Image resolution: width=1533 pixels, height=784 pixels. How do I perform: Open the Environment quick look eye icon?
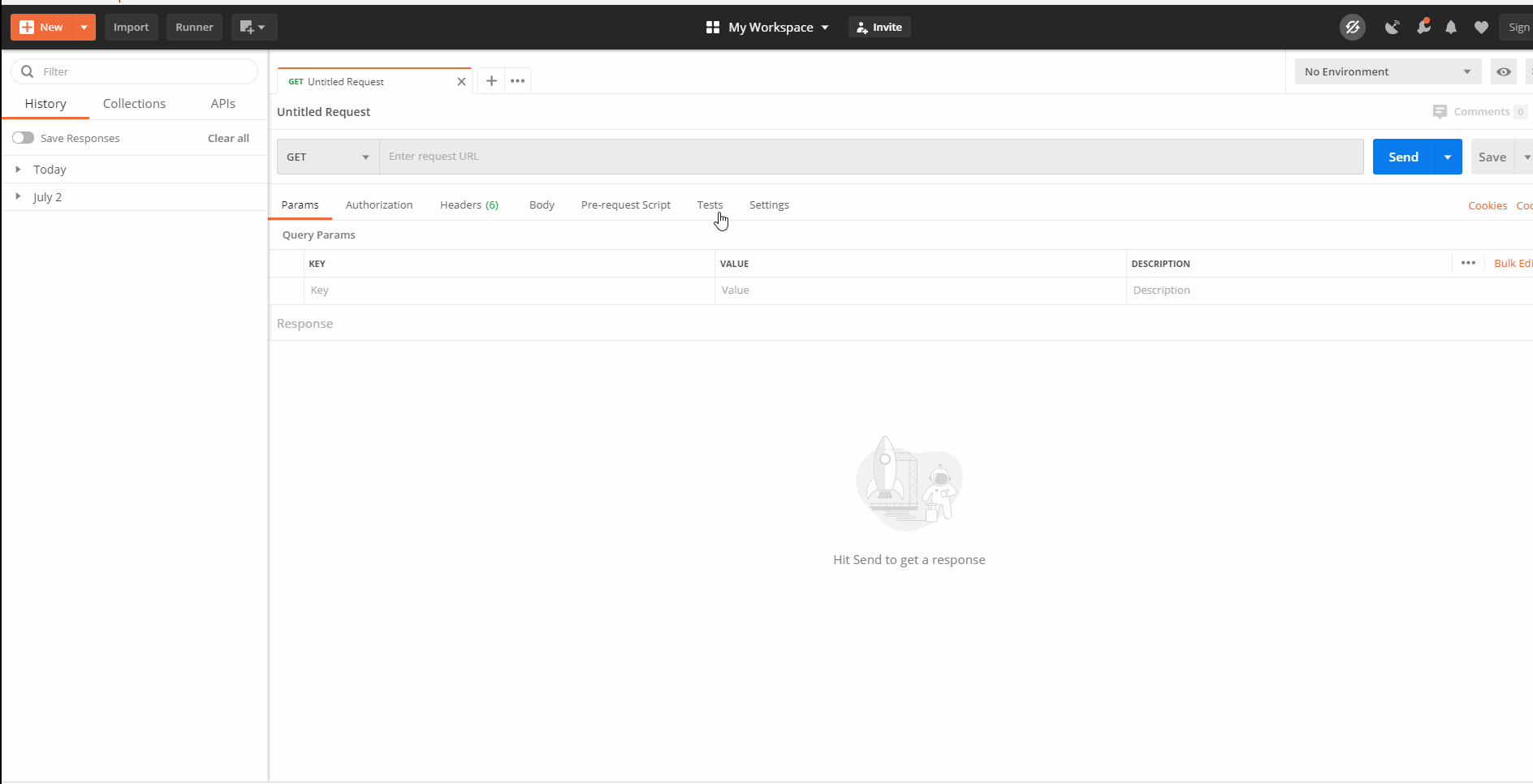(1504, 71)
